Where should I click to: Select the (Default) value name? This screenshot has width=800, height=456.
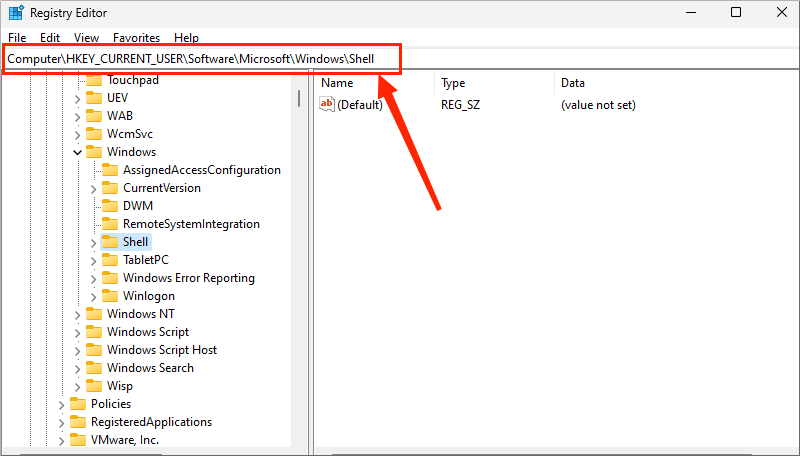360,105
